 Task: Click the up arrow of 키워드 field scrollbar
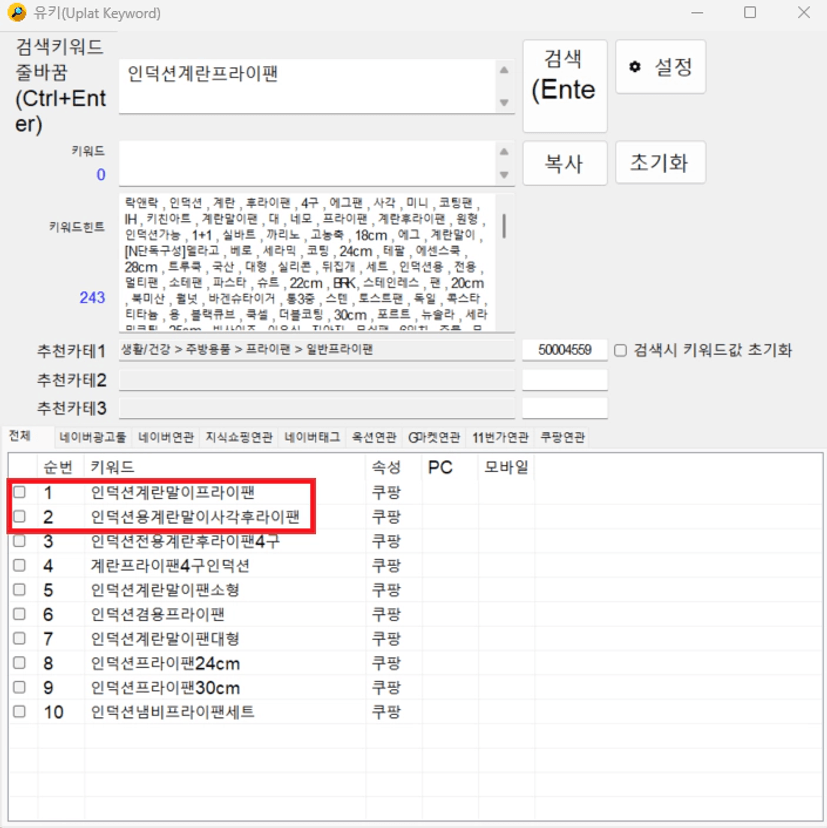tap(504, 152)
